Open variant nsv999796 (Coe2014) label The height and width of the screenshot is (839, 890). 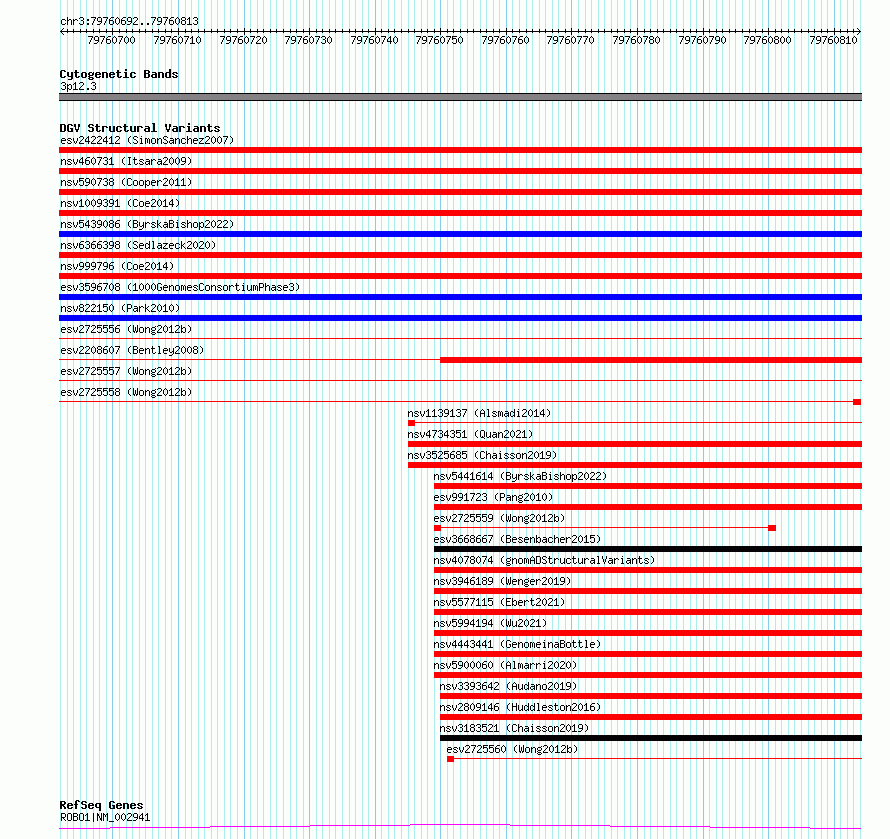(x=117, y=266)
